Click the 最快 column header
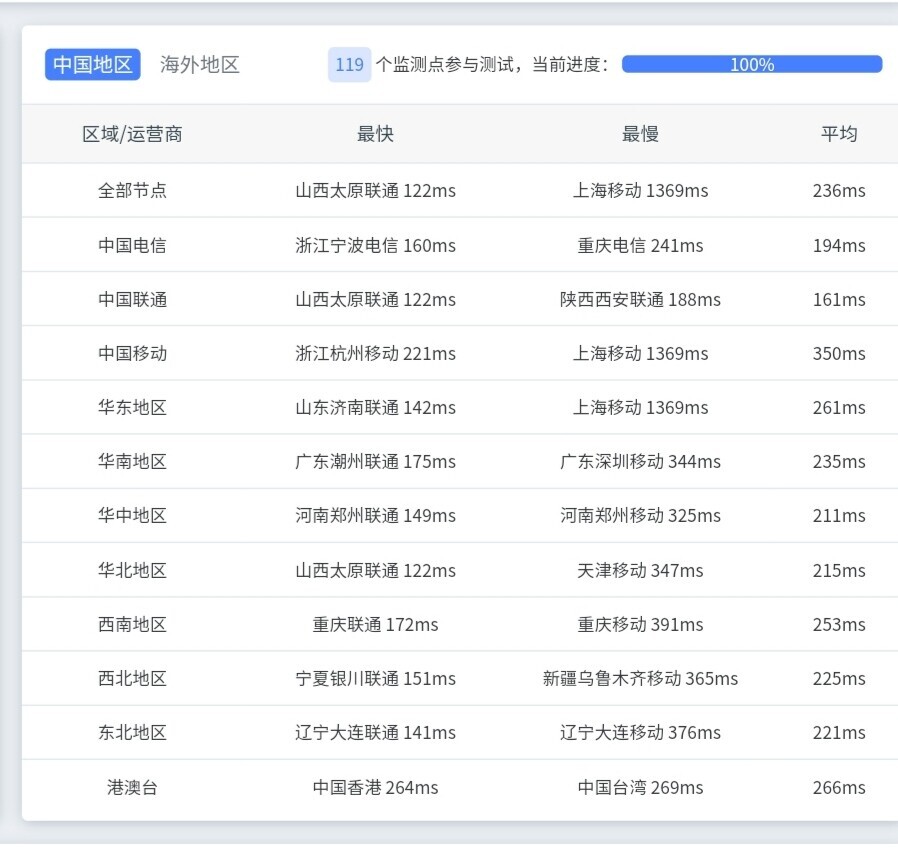Viewport: 898px width, 848px height. click(x=375, y=134)
